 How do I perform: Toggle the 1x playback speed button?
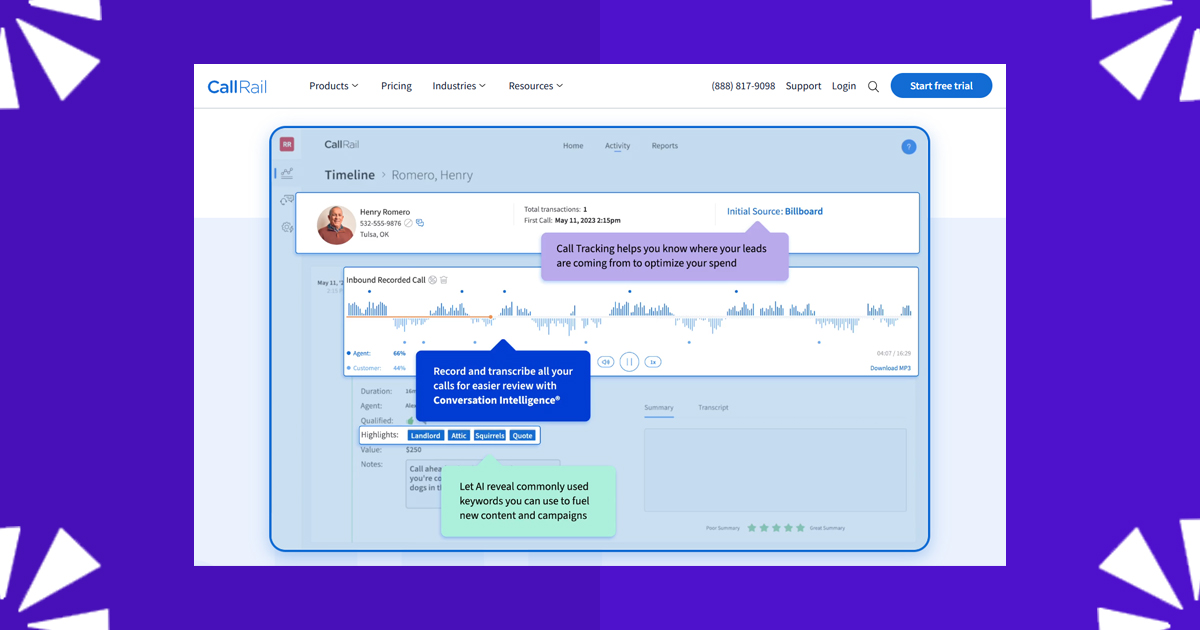pos(653,362)
